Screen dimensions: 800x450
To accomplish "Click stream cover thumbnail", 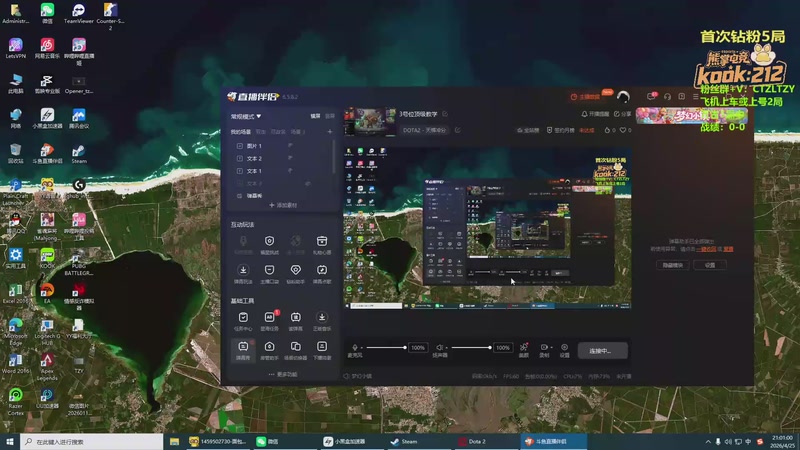I will 369,121.
